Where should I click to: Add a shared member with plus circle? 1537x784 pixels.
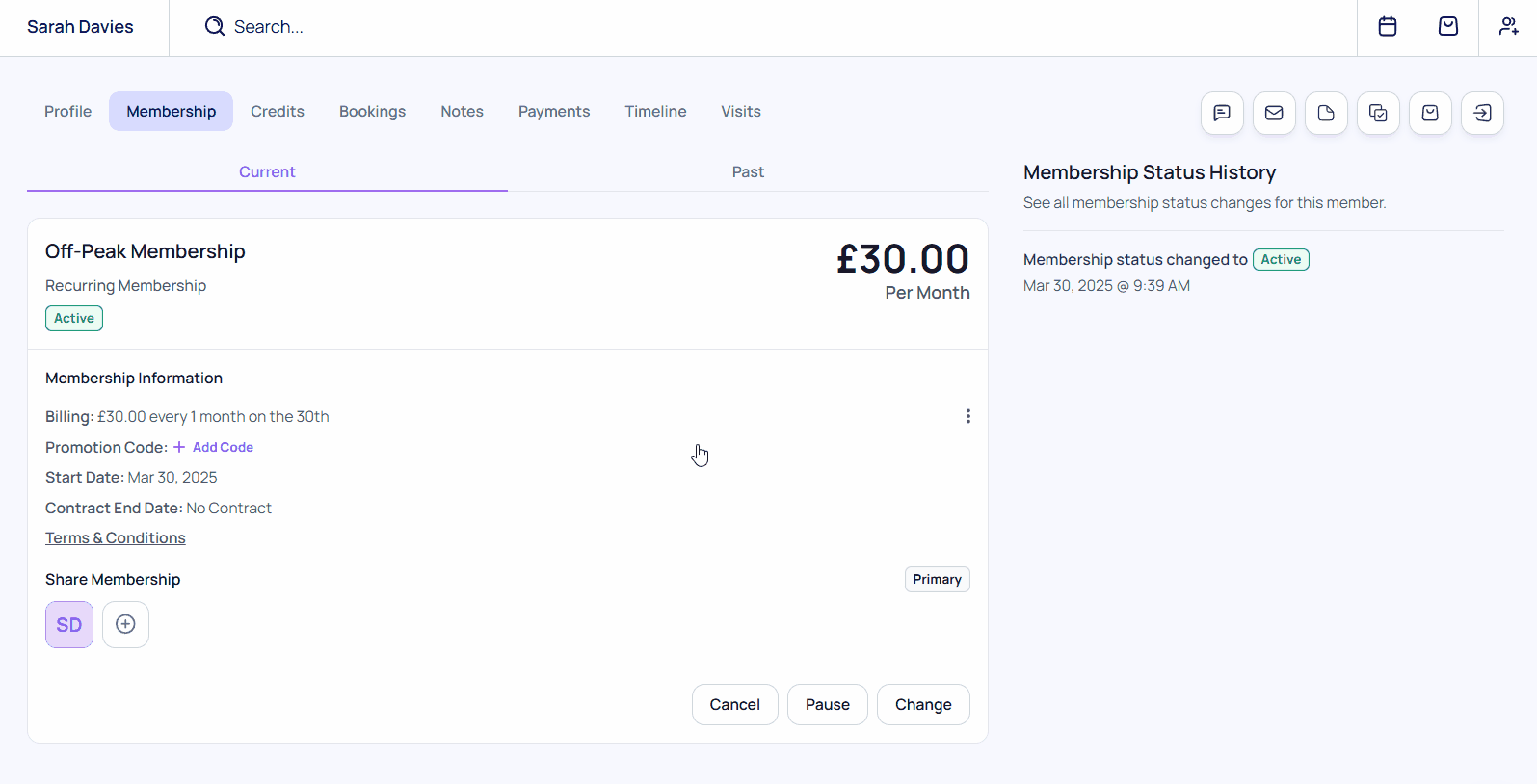[x=125, y=625]
